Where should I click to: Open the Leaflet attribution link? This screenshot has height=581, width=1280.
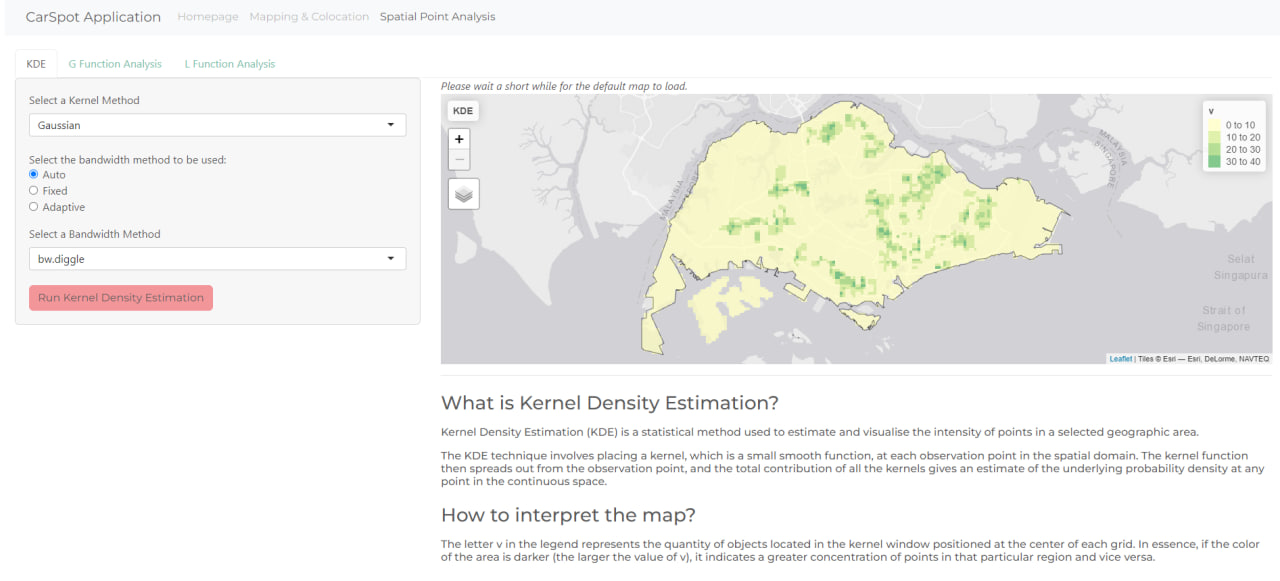[x=1120, y=359]
